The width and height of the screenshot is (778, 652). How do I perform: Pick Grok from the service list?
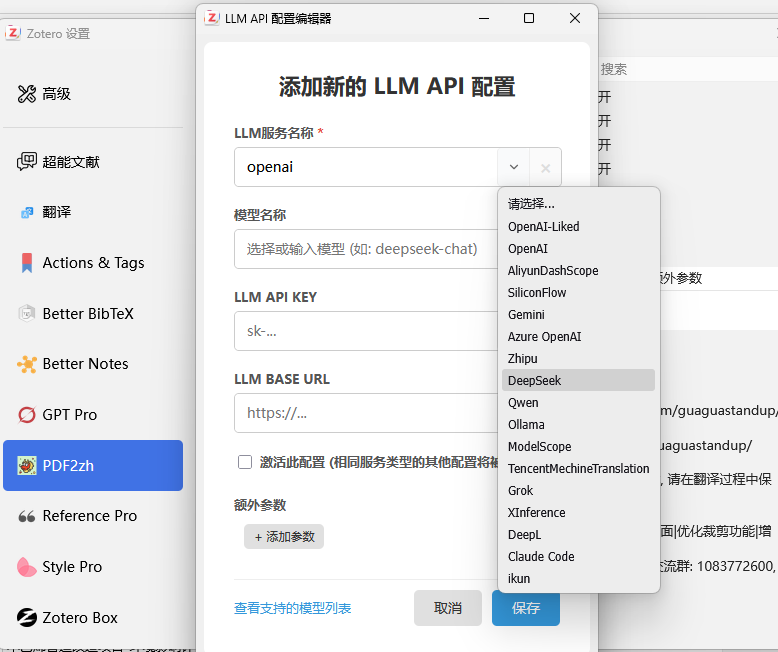coord(578,490)
